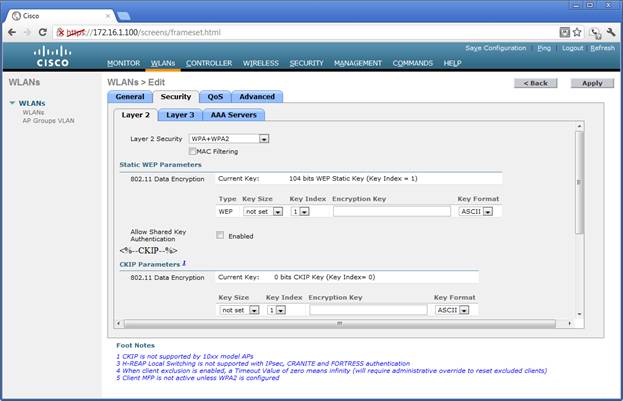623x401 pixels.
Task: Enable MAC Filtering checkbox
Action: [x=193, y=151]
